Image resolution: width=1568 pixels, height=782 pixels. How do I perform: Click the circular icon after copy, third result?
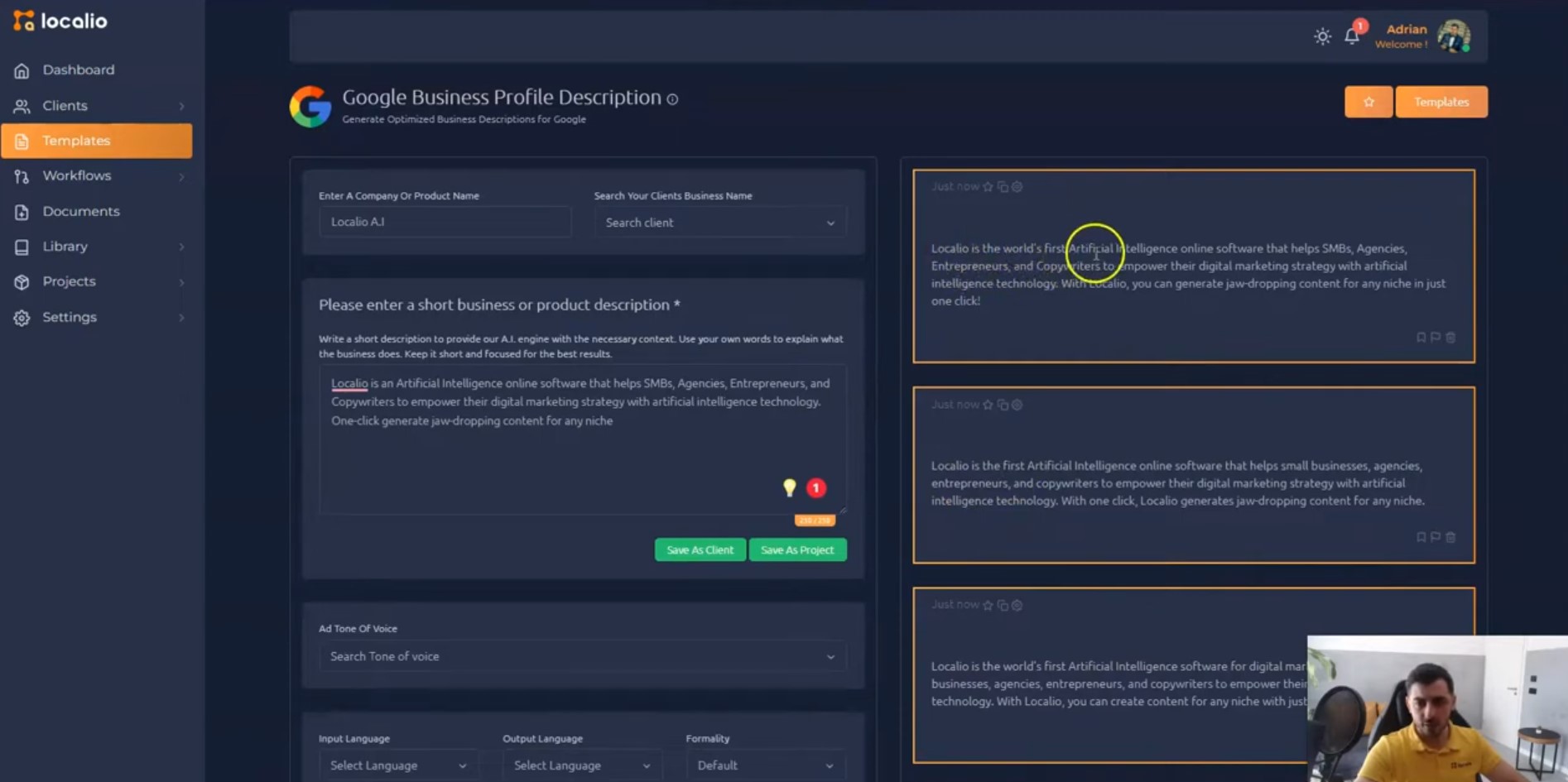point(1017,605)
